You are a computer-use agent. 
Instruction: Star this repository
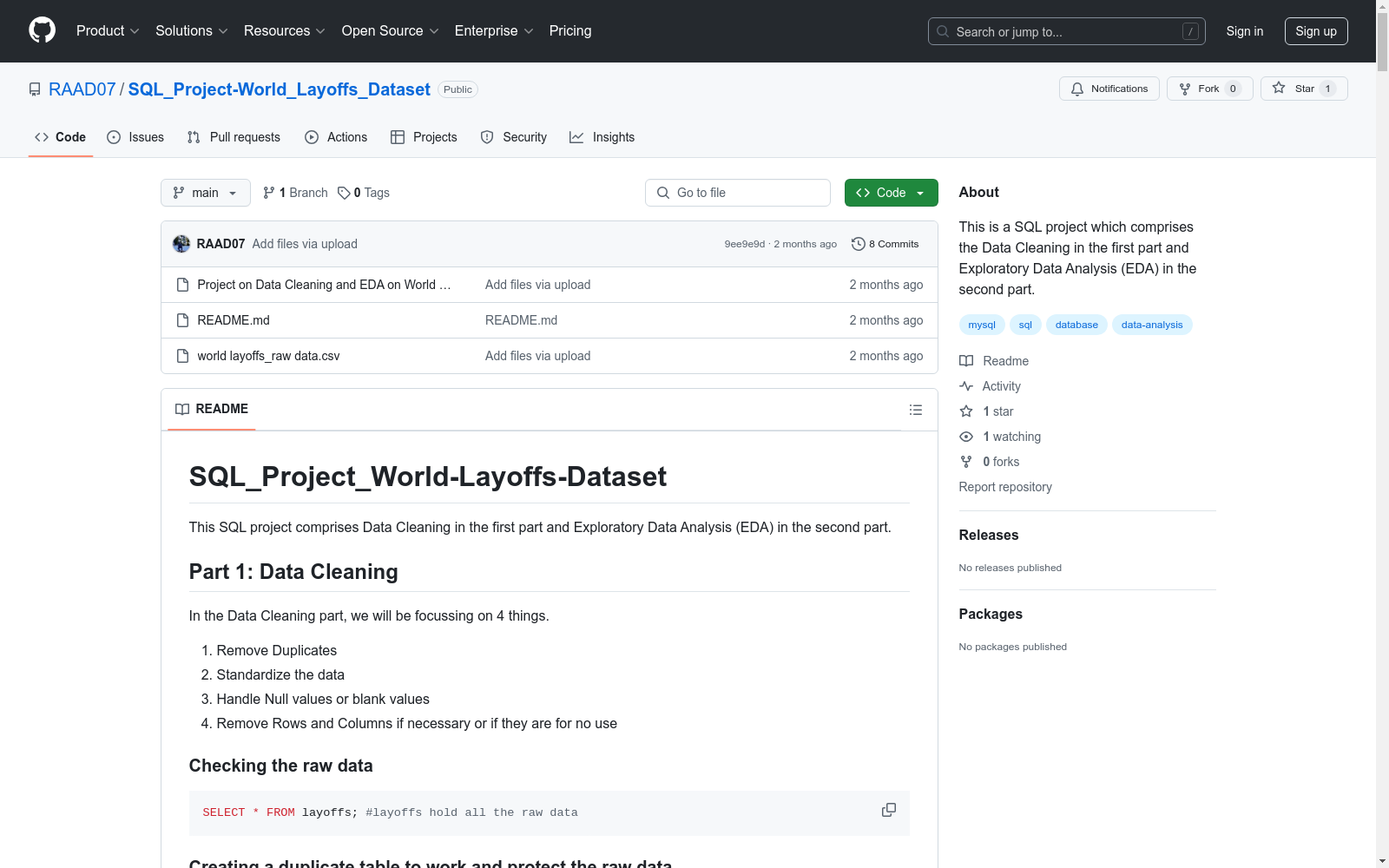click(x=1304, y=89)
